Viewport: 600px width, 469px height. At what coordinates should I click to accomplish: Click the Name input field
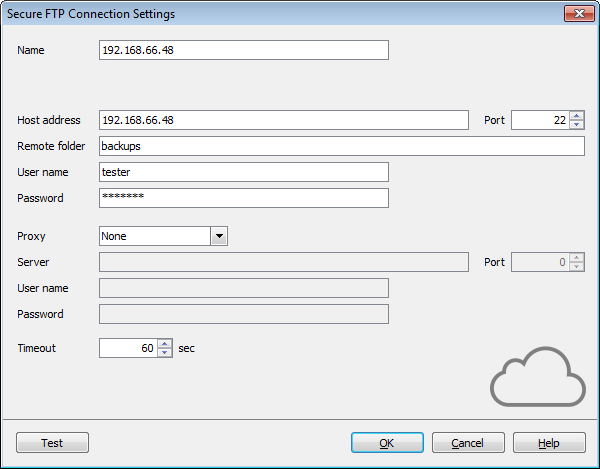pyautogui.click(x=244, y=50)
